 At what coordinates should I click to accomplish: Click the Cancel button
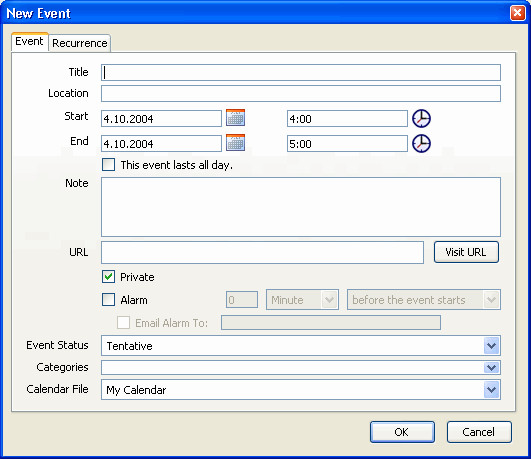[479, 432]
